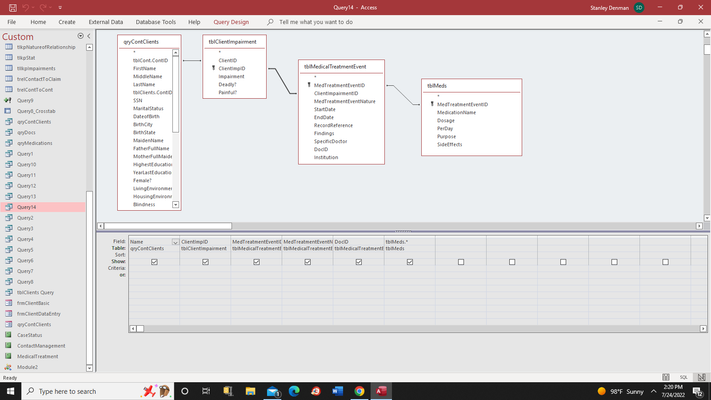This screenshot has height=400, width=711.
Task: Uncheck Show box for the ClientImpID column
Action: click(205, 262)
